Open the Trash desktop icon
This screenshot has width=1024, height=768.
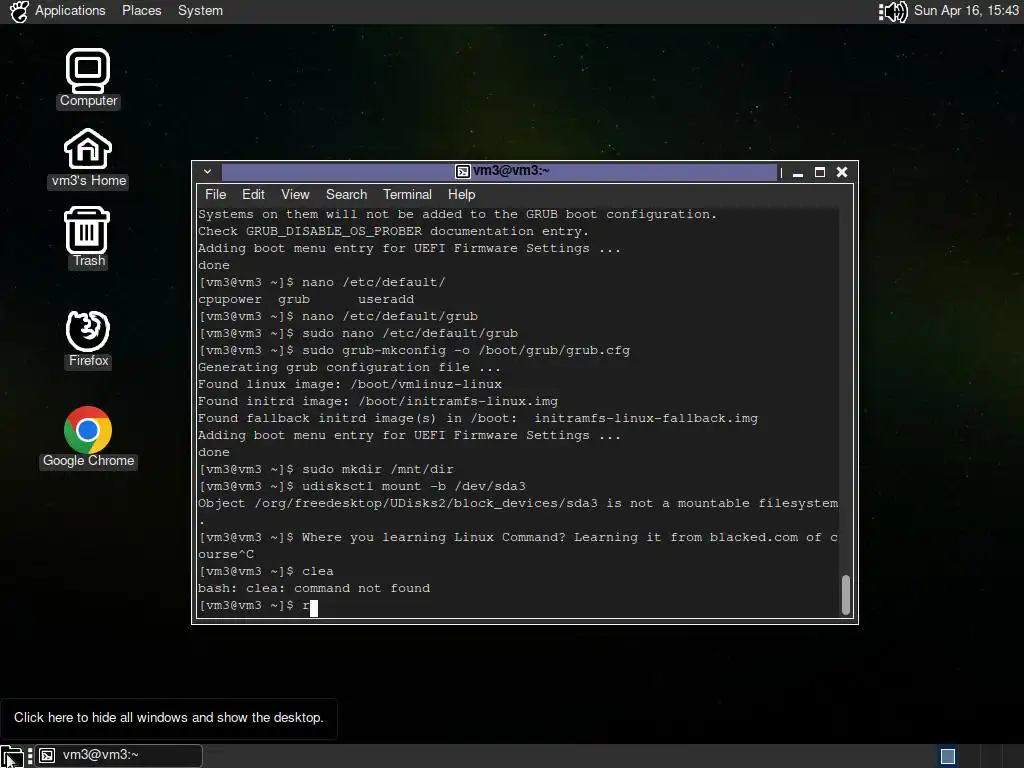point(88,237)
